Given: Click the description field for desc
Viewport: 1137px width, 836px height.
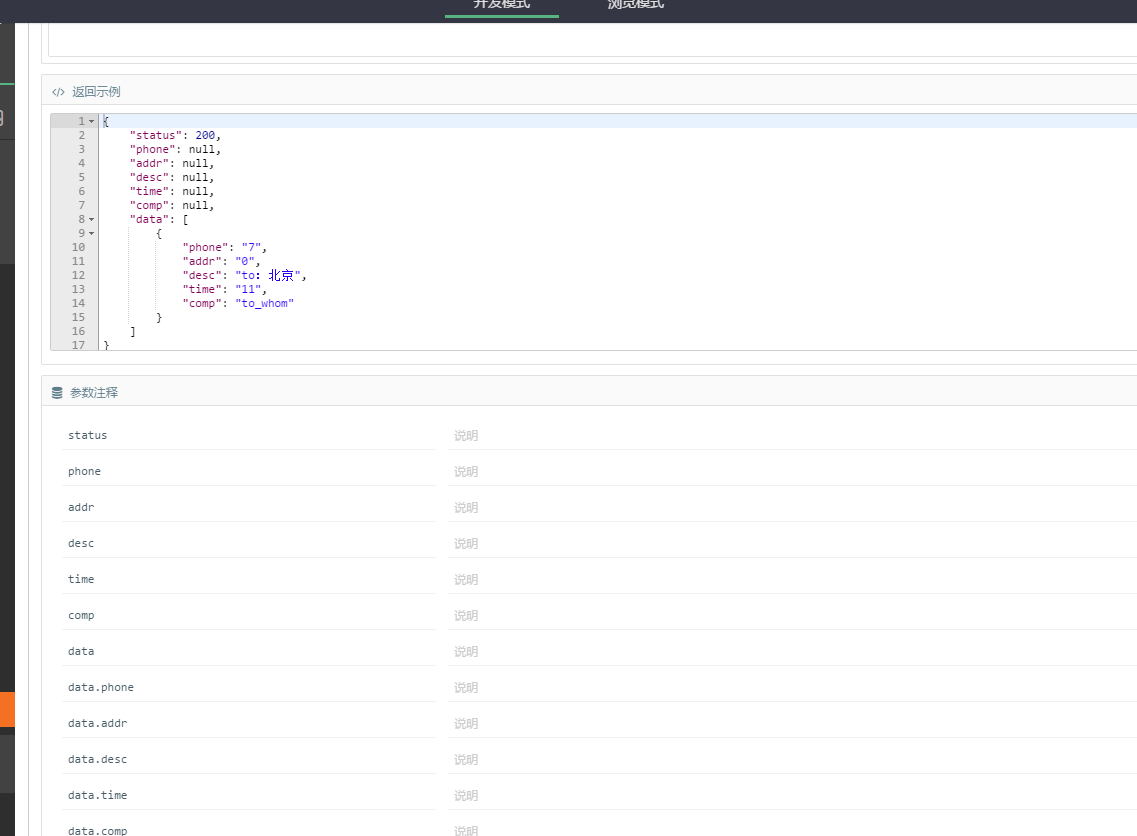Looking at the screenshot, I should click(x=792, y=544).
